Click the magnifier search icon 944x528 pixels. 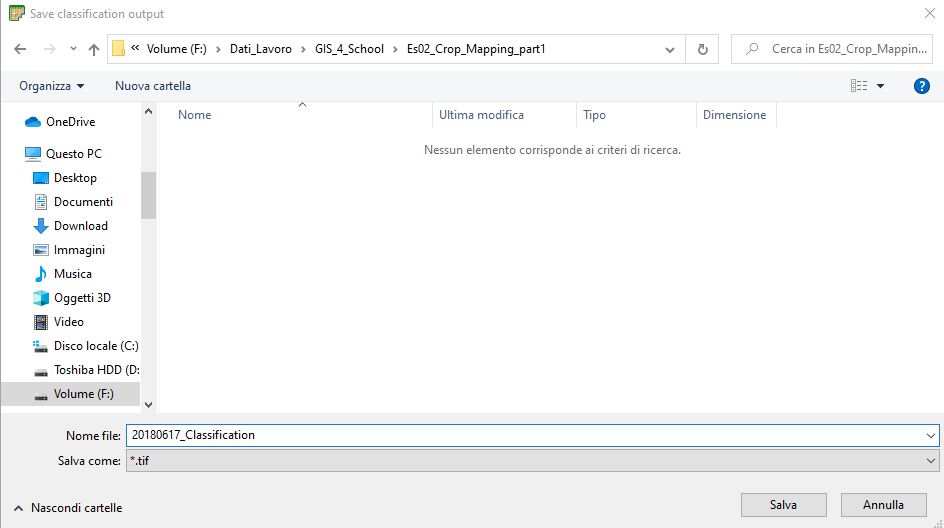(752, 49)
